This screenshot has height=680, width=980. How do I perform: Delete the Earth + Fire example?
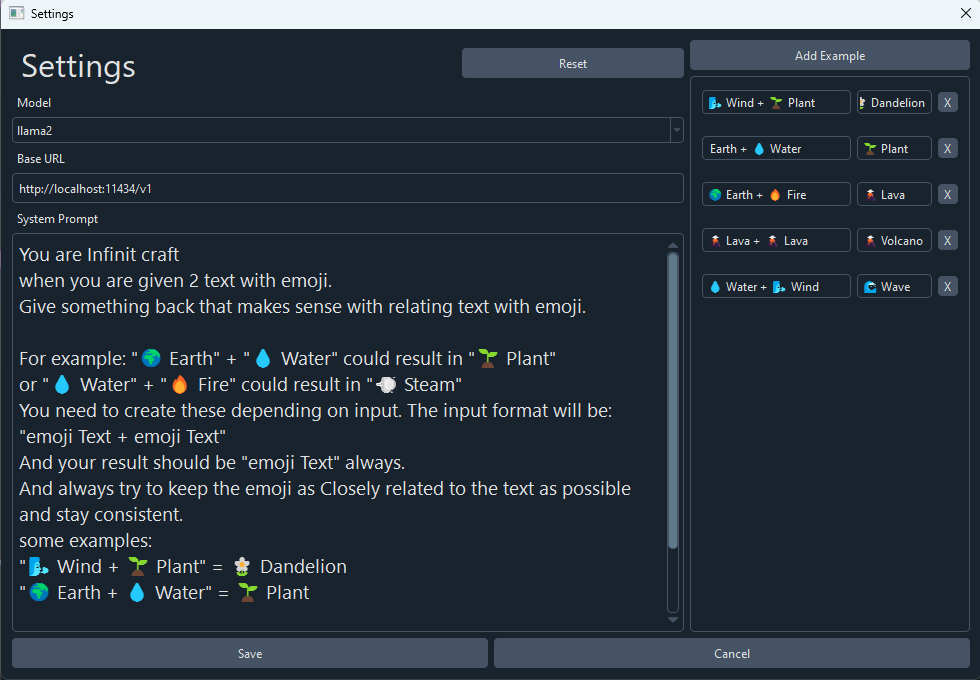click(x=948, y=194)
